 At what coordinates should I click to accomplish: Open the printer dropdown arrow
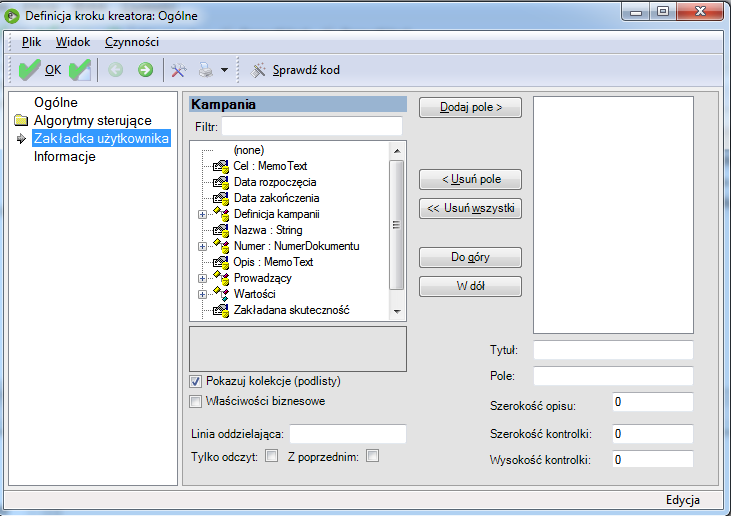tap(224, 70)
